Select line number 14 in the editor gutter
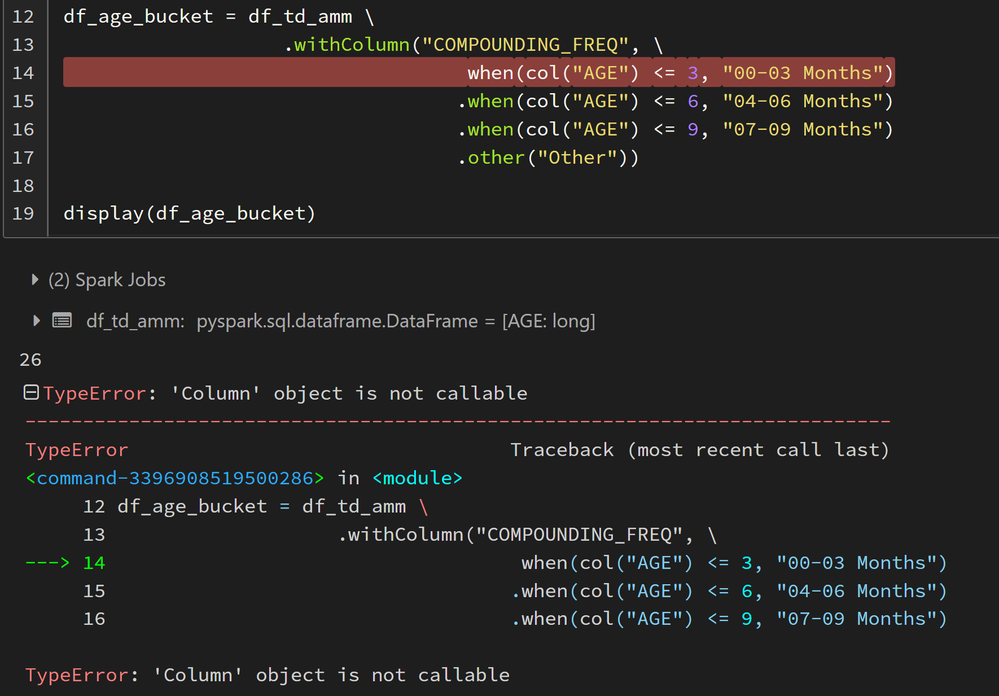 click(23, 73)
